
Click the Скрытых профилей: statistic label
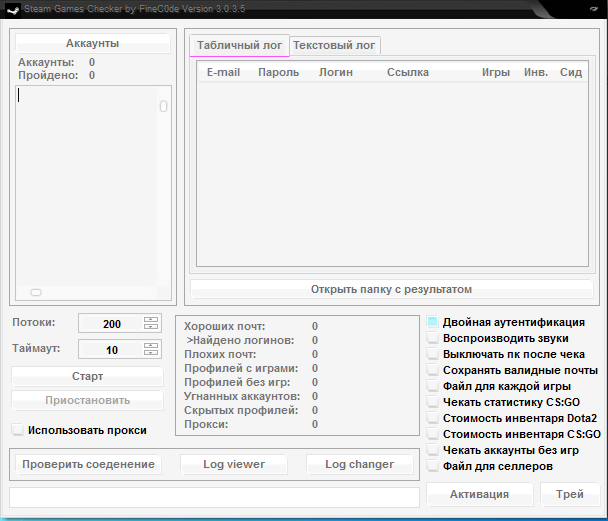pyautogui.click(x=241, y=410)
